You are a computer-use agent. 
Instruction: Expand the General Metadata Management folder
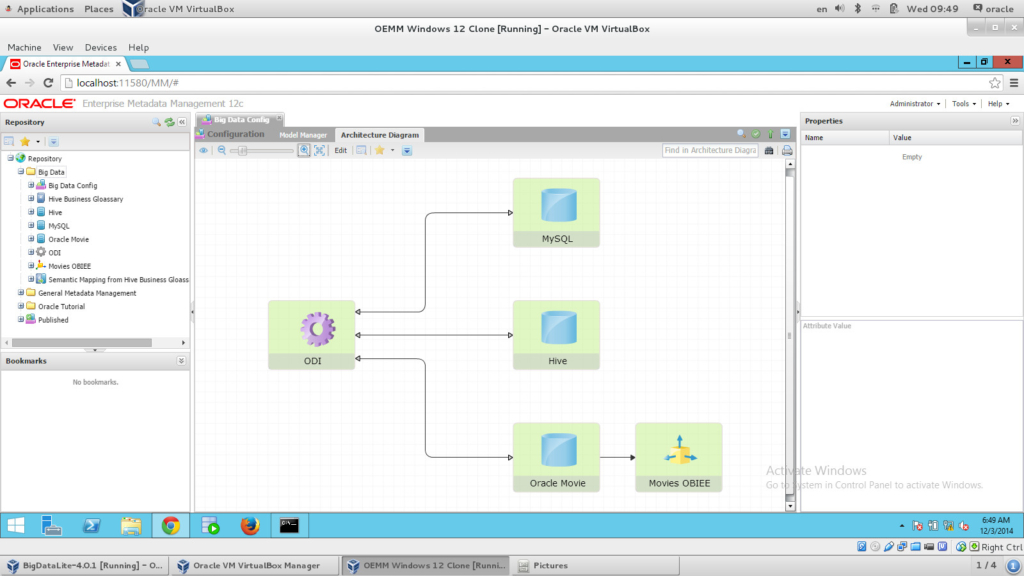[21, 293]
